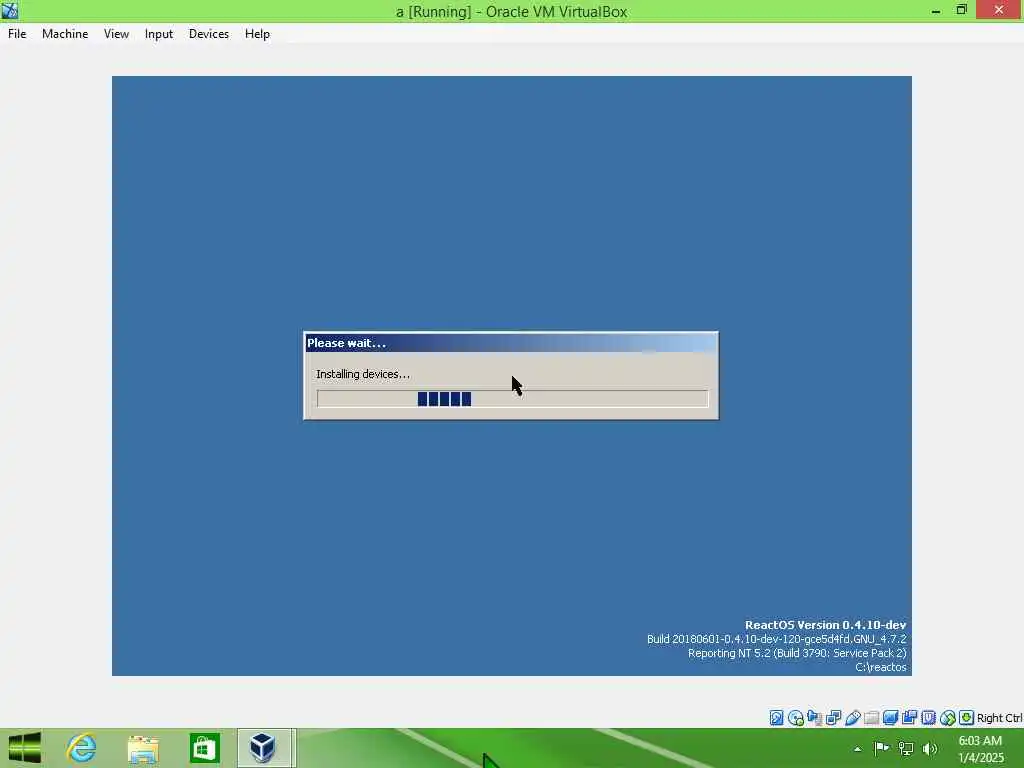This screenshot has height=768, width=1024.
Task: Click the Installing devices progress bar
Action: point(513,398)
